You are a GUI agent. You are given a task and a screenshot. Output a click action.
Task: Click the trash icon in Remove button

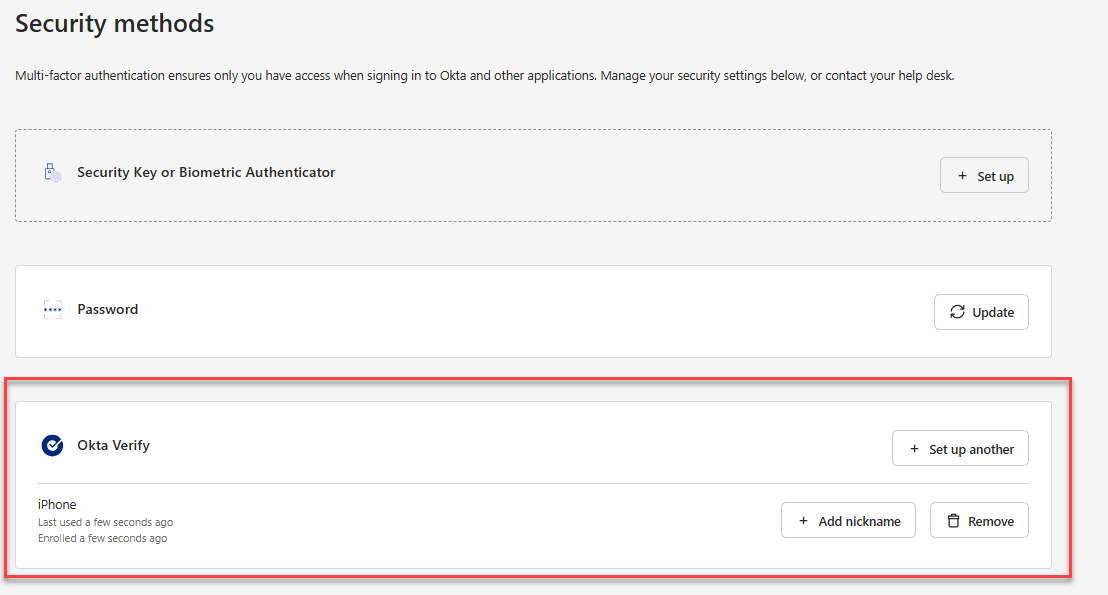[953, 521]
